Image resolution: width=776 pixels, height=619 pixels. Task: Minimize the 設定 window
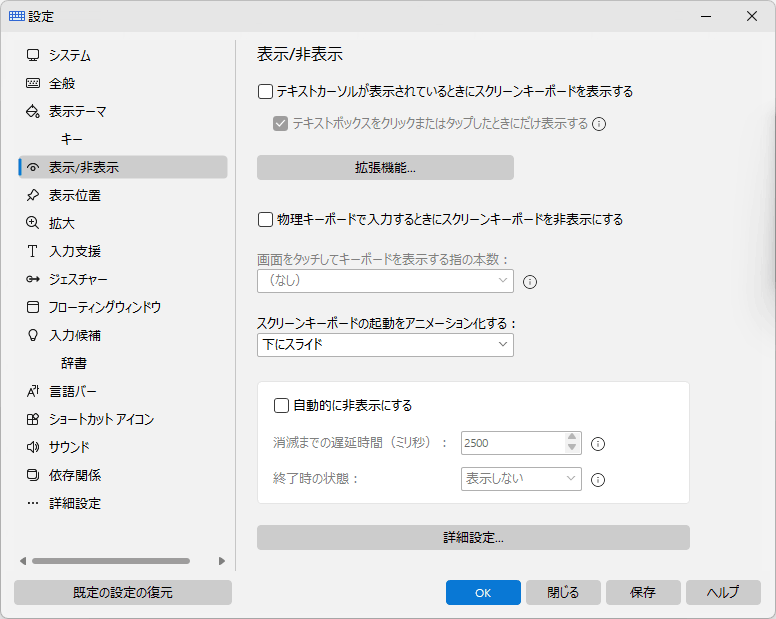[706, 16]
